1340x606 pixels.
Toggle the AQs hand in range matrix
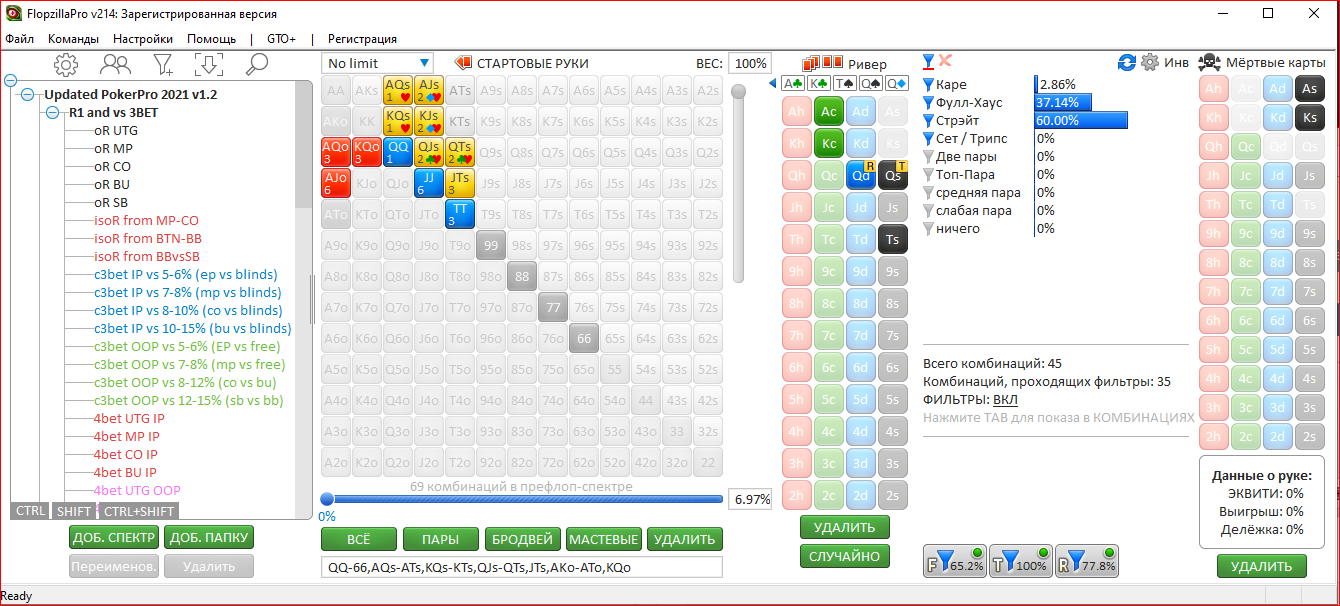pos(398,91)
